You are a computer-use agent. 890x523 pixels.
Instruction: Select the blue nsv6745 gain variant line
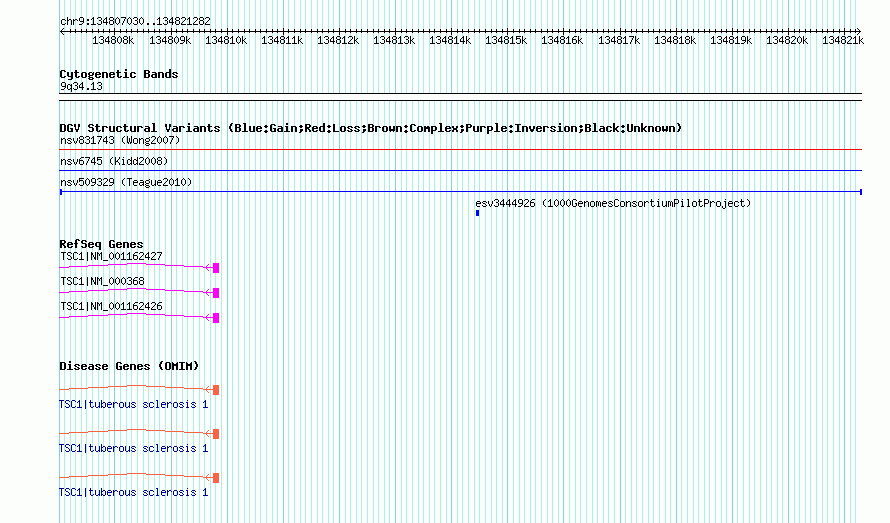coord(460,170)
